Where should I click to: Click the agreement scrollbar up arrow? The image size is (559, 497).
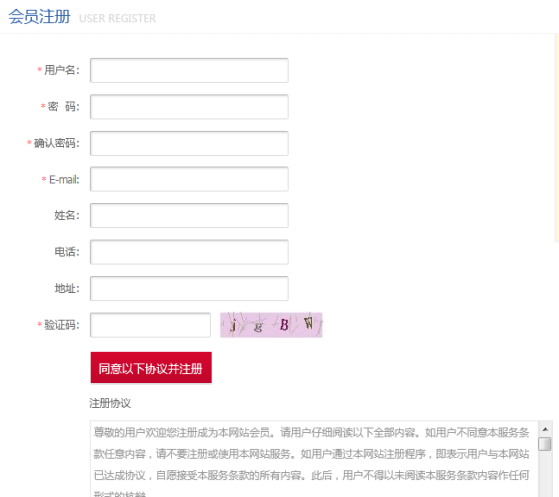pos(545,429)
